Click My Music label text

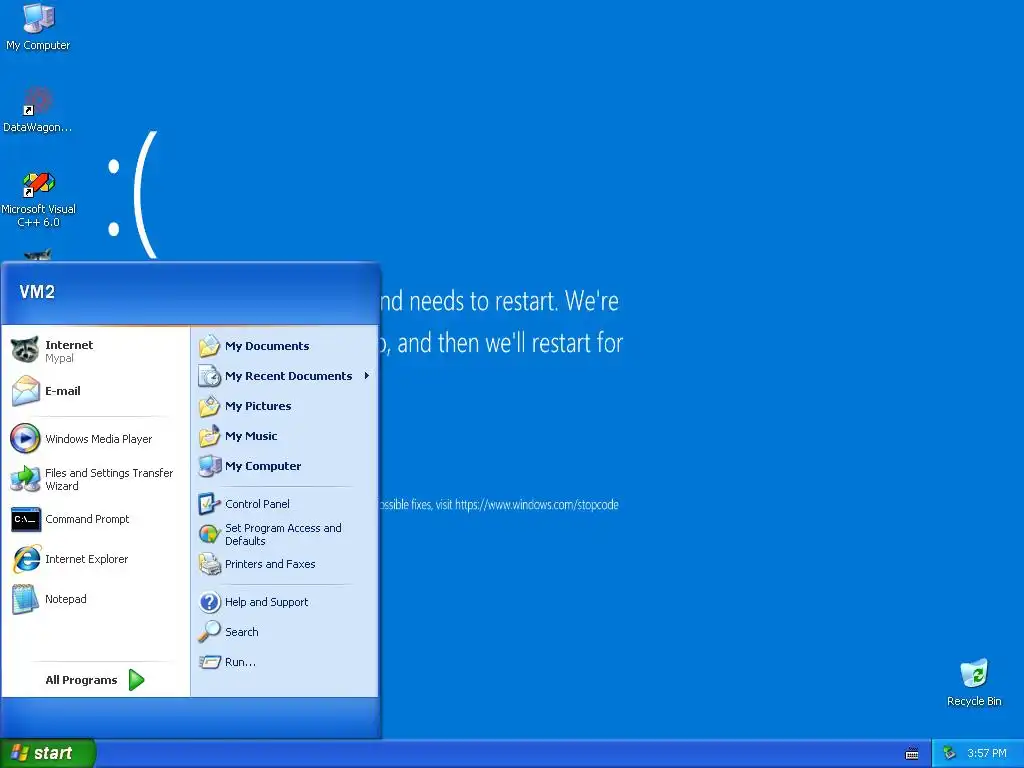(251, 436)
